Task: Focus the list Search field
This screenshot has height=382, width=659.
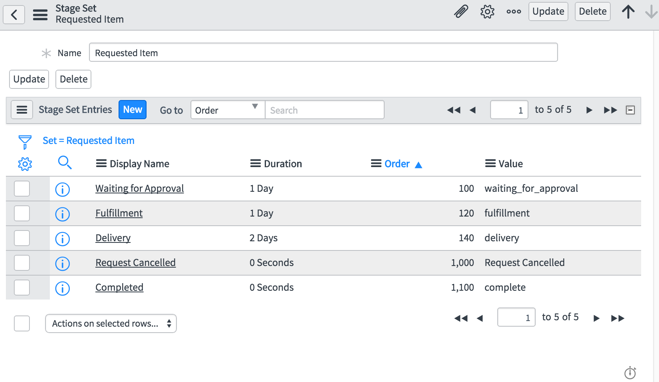Action: click(x=324, y=110)
